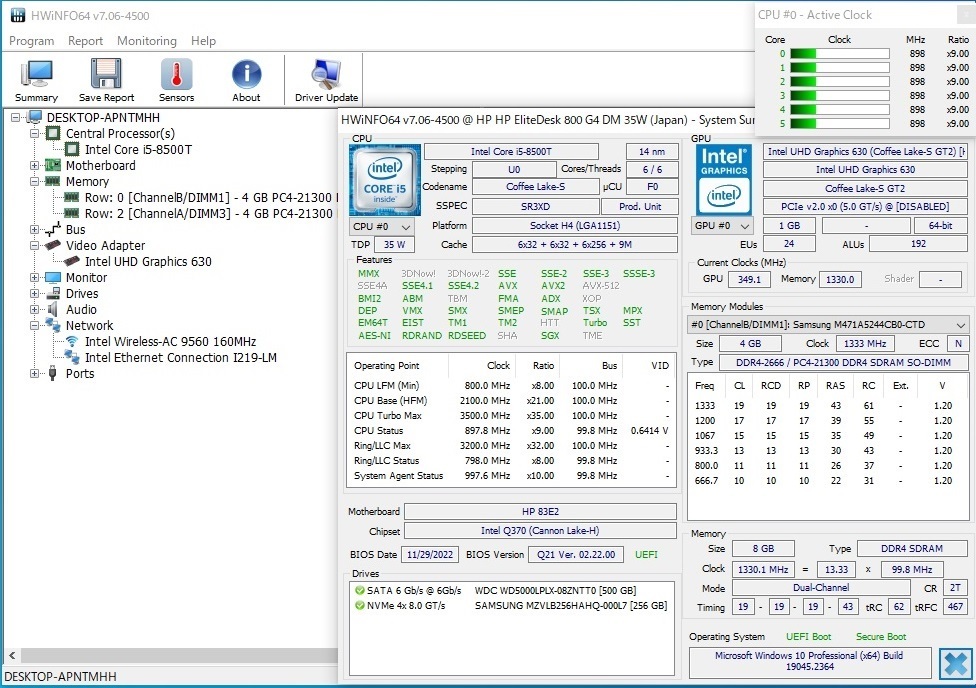
Task: Click the Wi-Fi icon for Wireless-AC 9560
Action: [x=72, y=341]
